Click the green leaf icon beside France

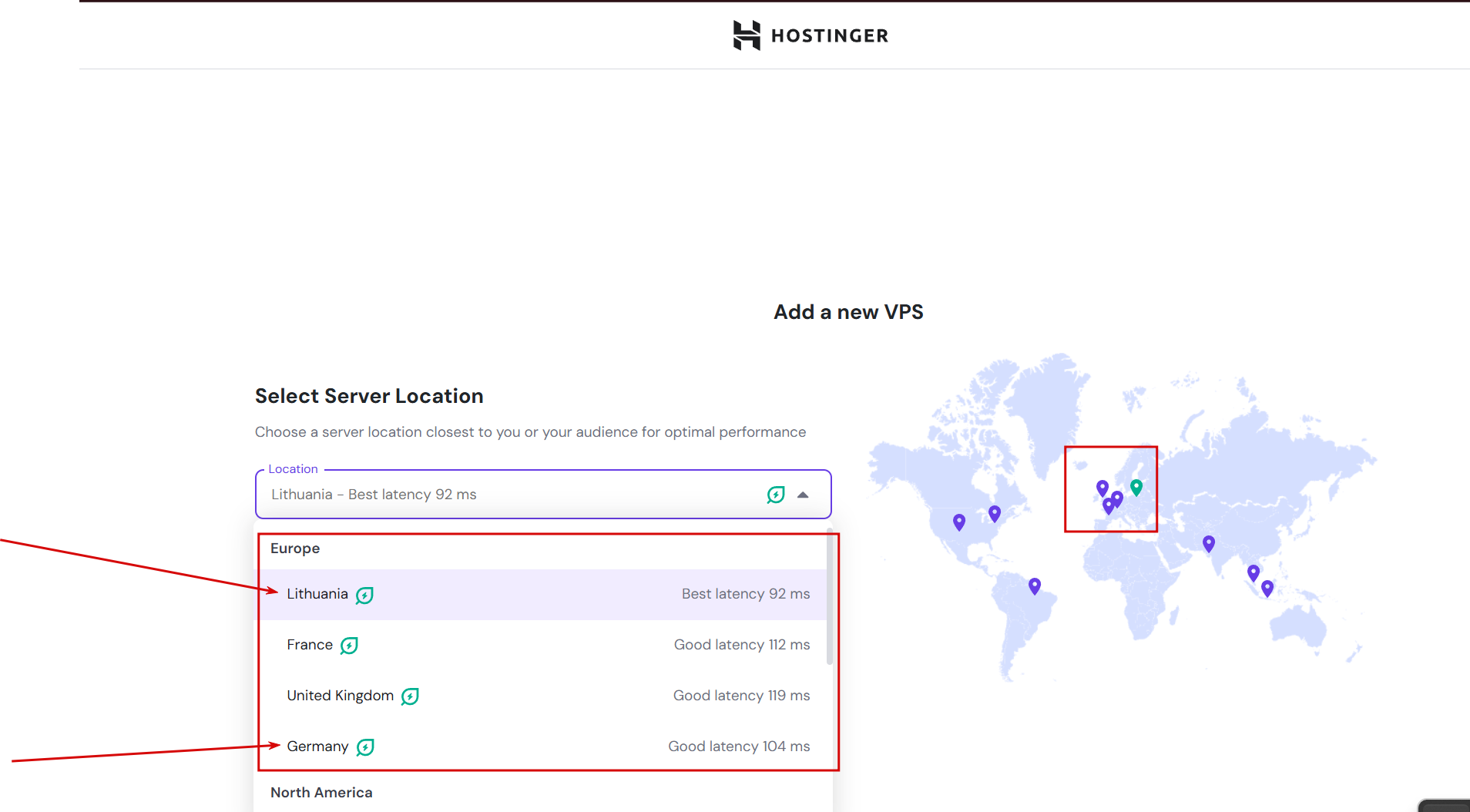[349, 646]
